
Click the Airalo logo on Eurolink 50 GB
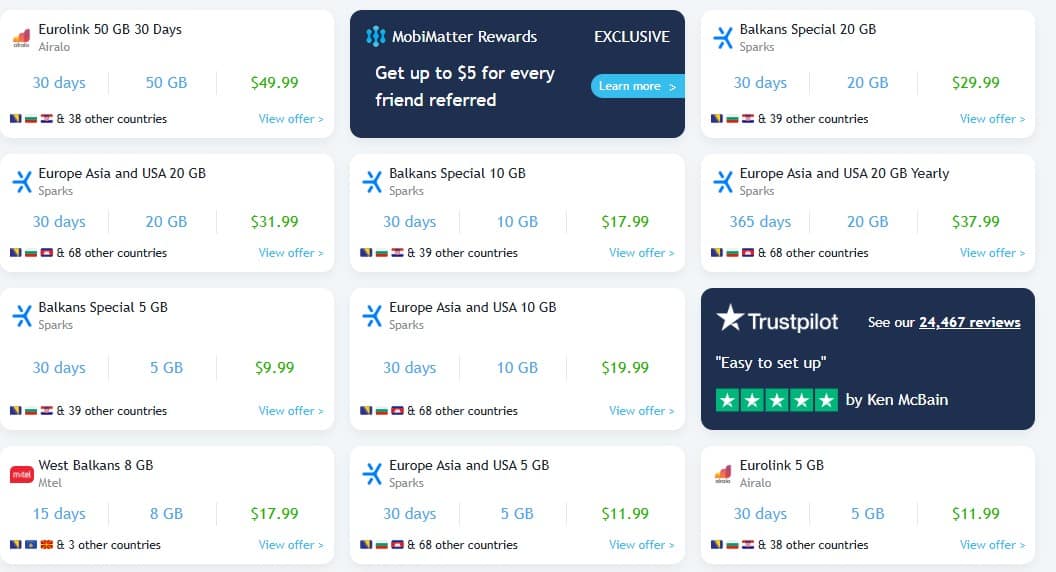(x=22, y=38)
